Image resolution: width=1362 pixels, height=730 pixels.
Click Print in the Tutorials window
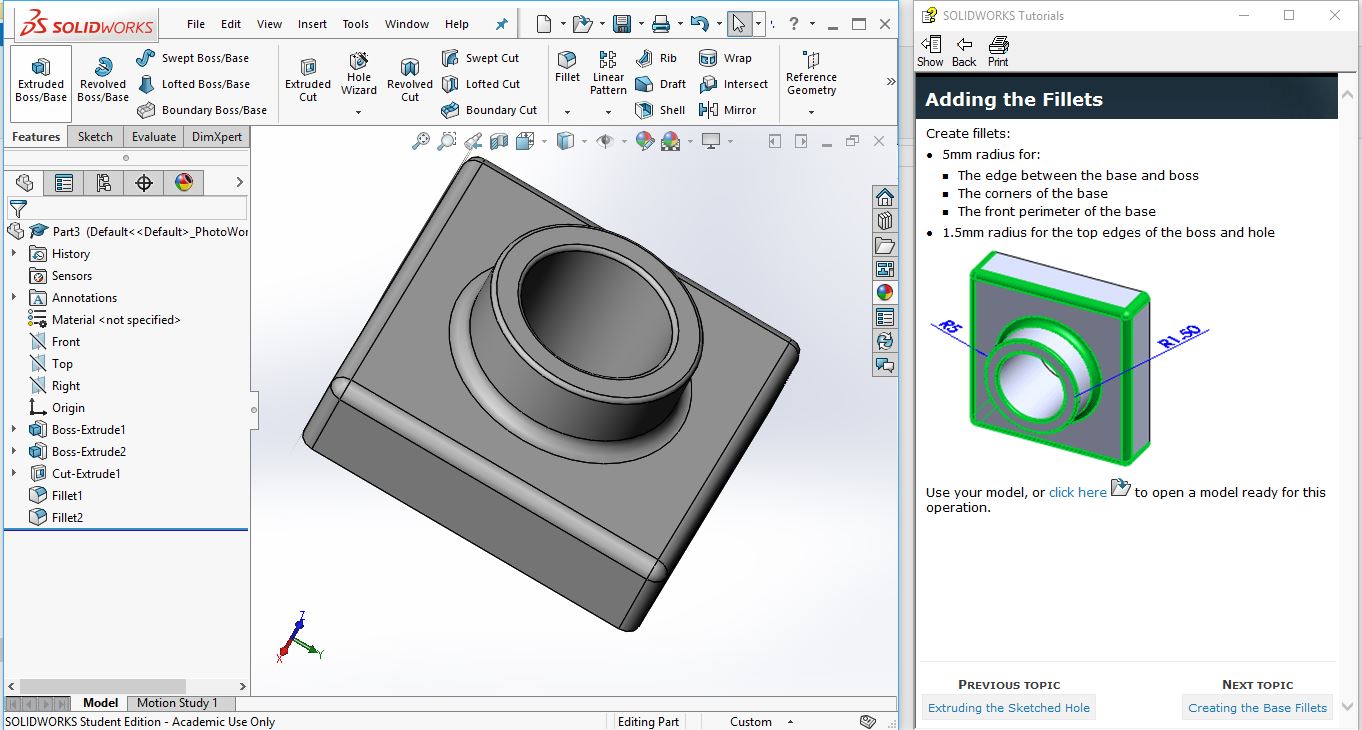[x=998, y=51]
